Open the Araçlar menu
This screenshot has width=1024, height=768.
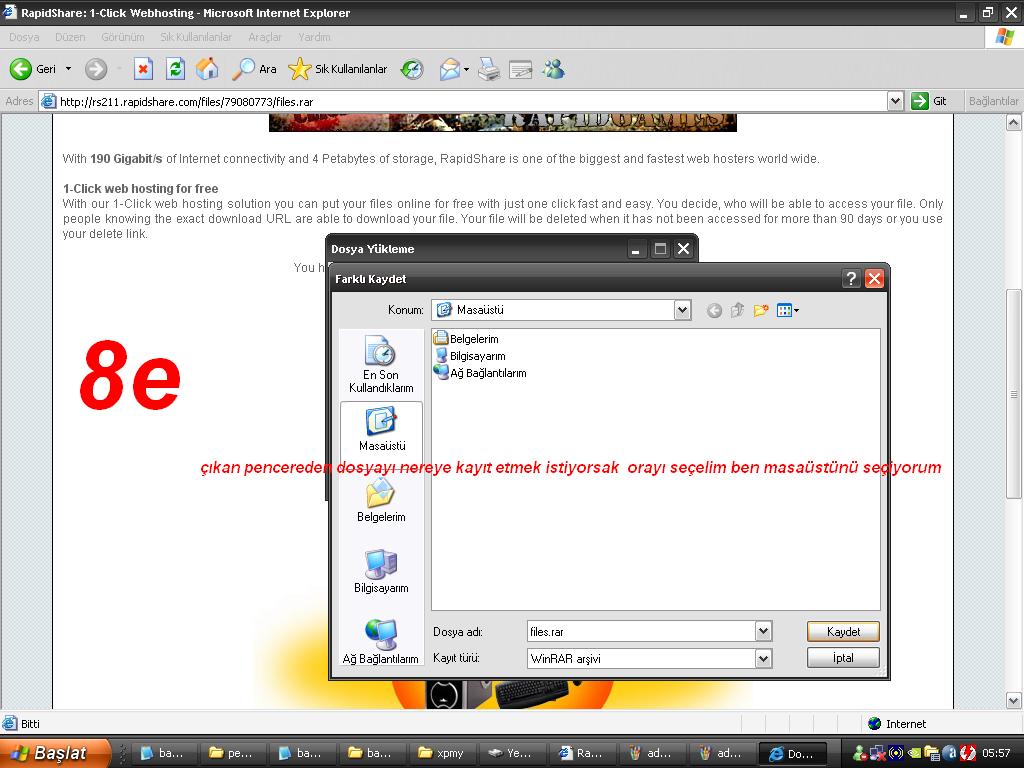tap(264, 37)
